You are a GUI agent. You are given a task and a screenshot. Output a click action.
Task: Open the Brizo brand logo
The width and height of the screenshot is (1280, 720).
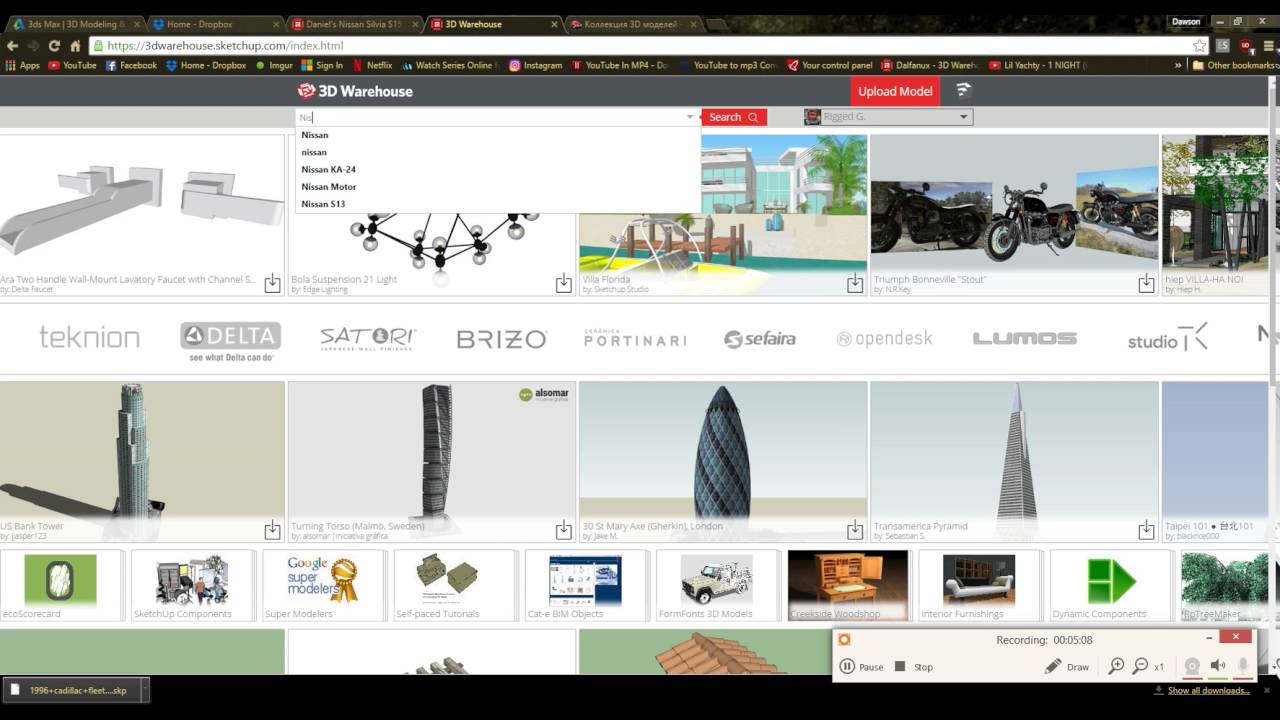501,339
